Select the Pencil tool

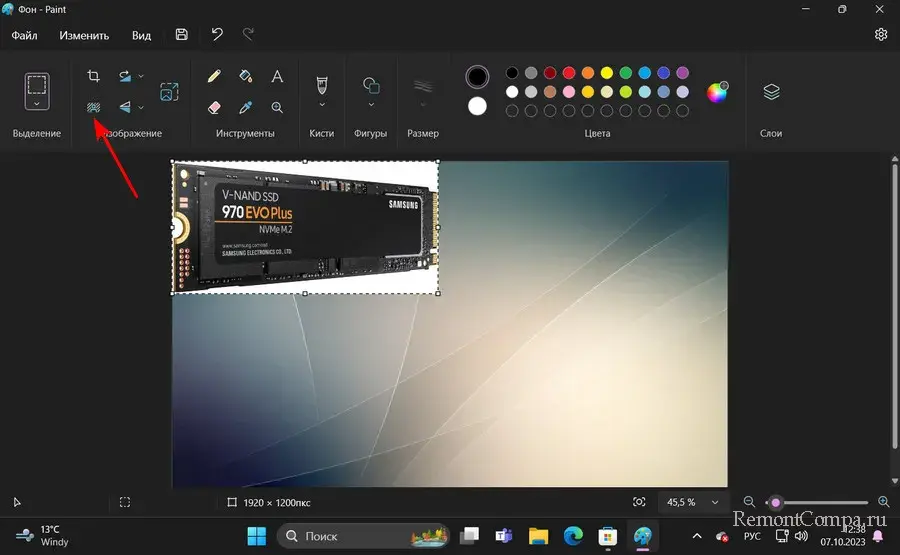click(x=213, y=76)
